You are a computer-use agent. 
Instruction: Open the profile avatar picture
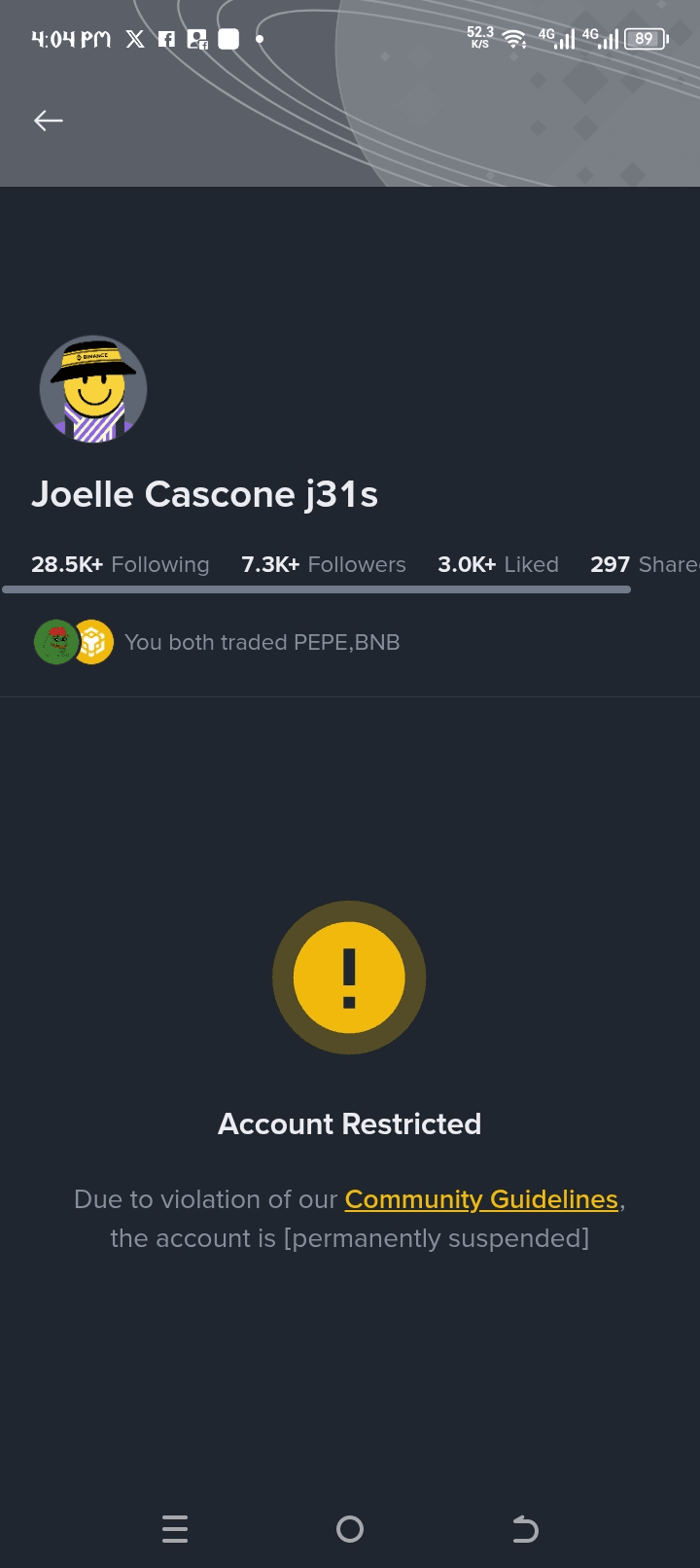(93, 390)
